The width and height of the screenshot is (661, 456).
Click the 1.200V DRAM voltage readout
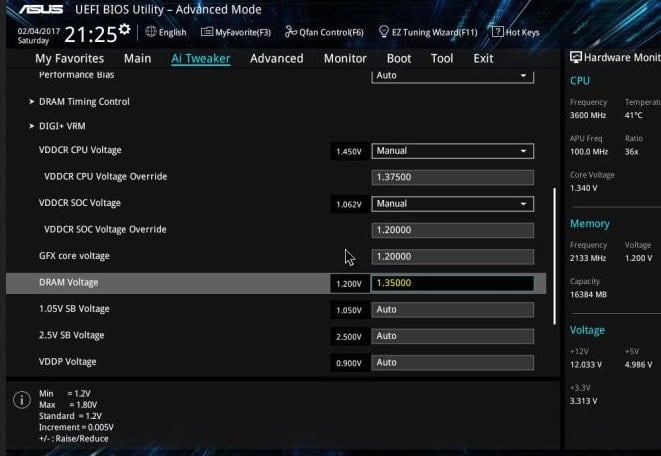349,284
